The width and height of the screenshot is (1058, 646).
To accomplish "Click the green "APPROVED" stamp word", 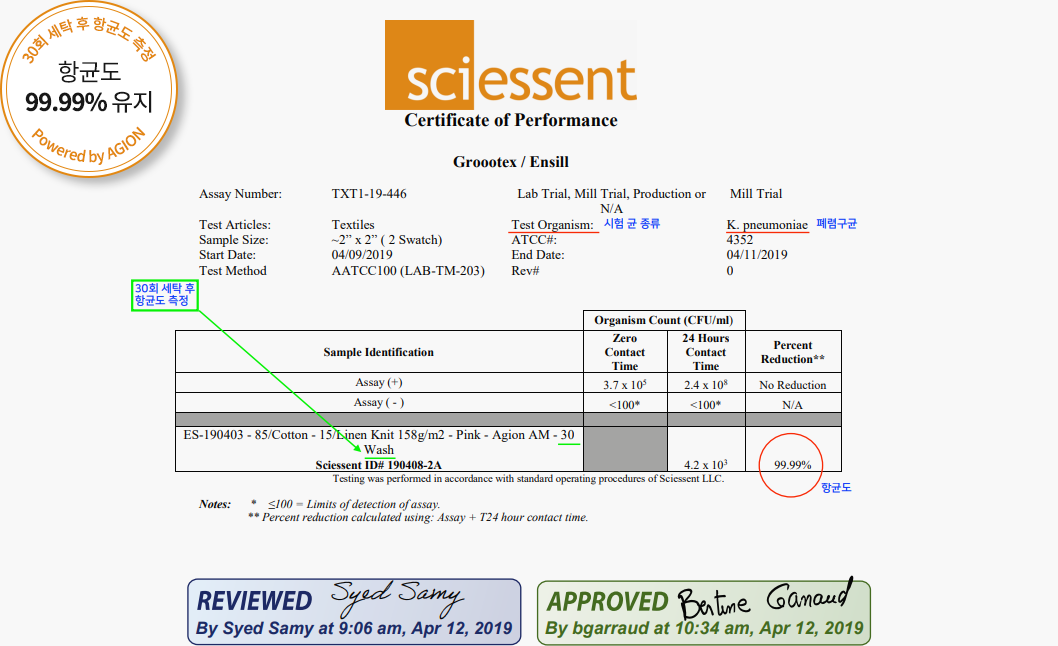I will click(607, 601).
